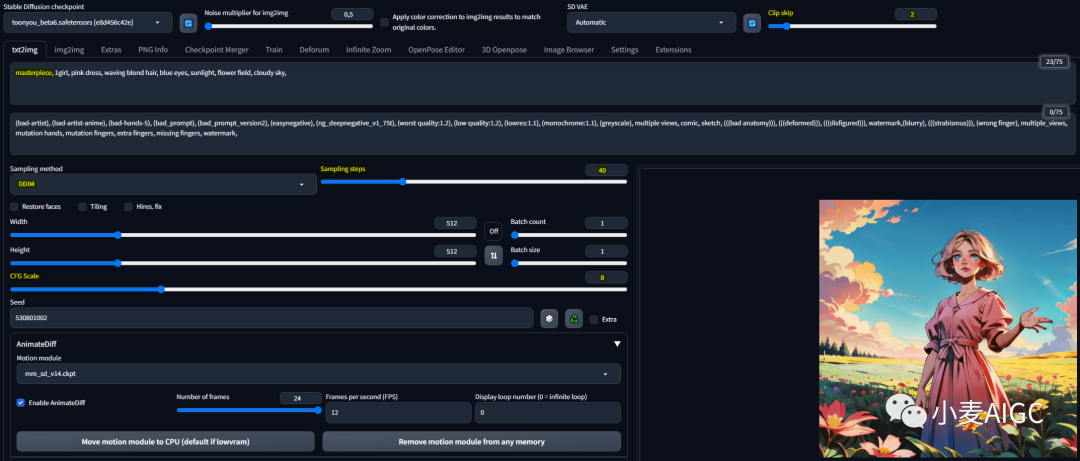Screen dimensions: 1080x461
Task: Click the Clip skip value box
Action: coord(915,14)
